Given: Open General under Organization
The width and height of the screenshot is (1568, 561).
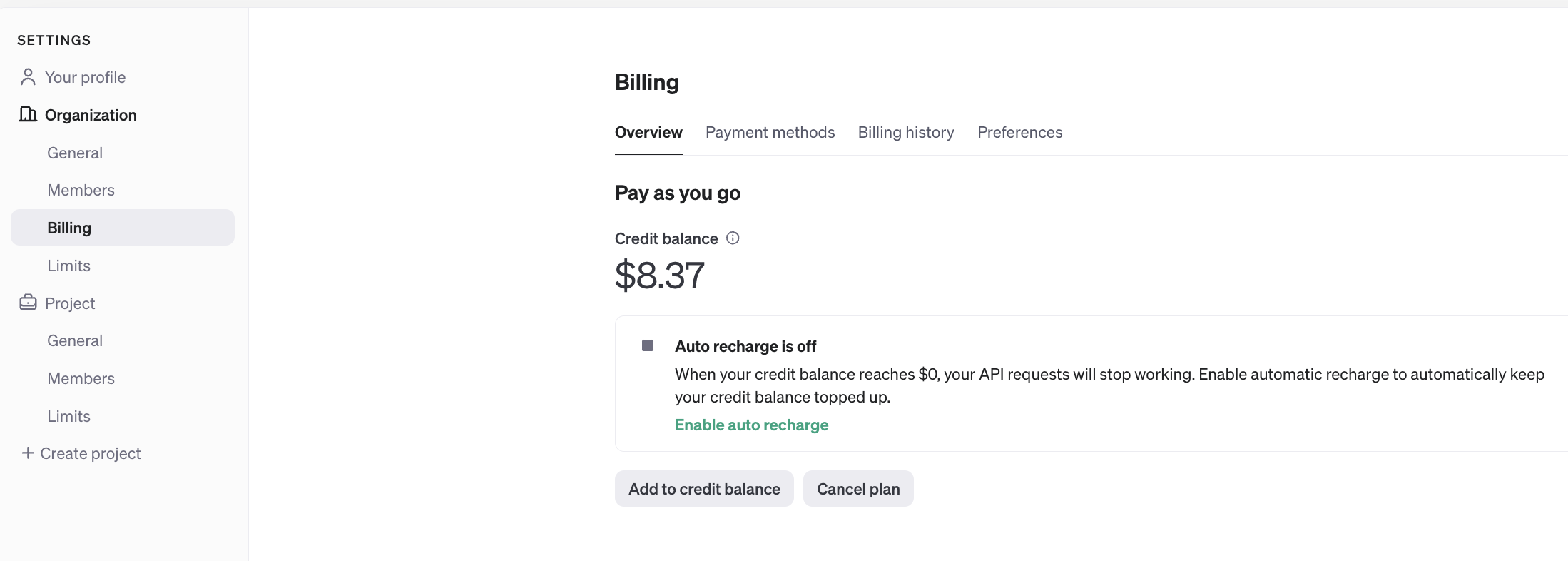Looking at the screenshot, I should (75, 153).
